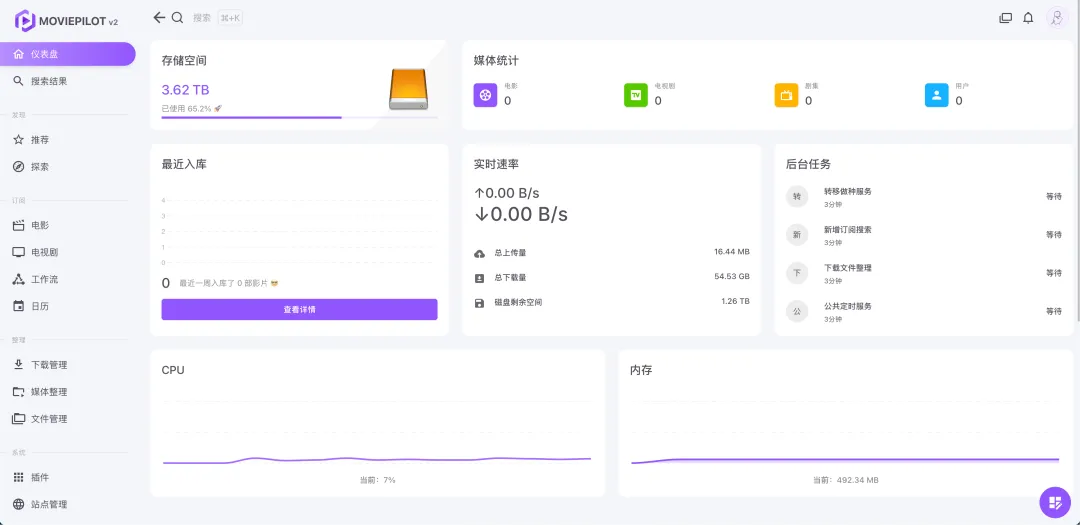
Task: Click 转移做种服务 task row text
Action: coord(848,192)
